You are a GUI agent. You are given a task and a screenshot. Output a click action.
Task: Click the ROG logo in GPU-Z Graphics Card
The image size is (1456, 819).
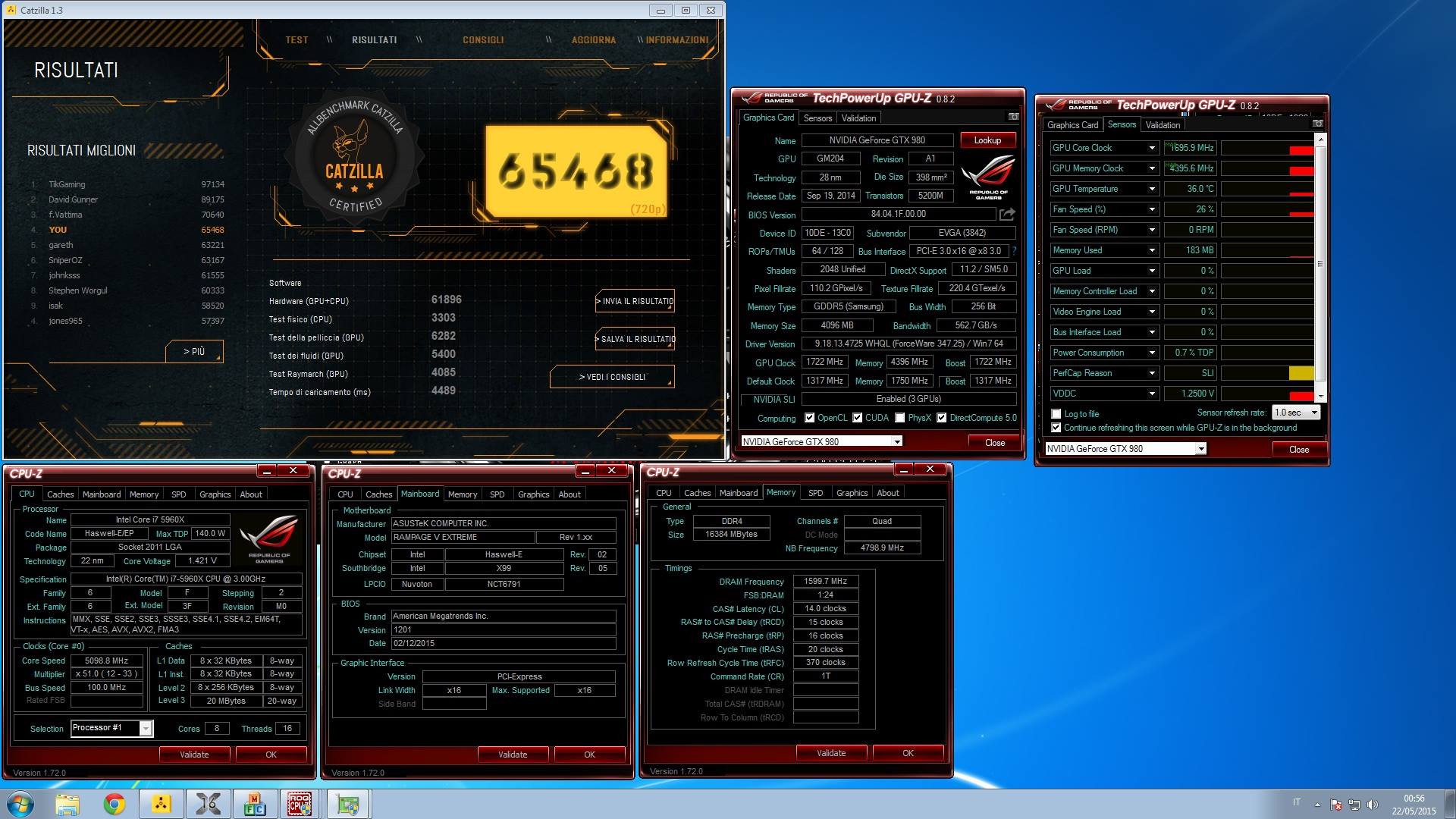[x=988, y=177]
